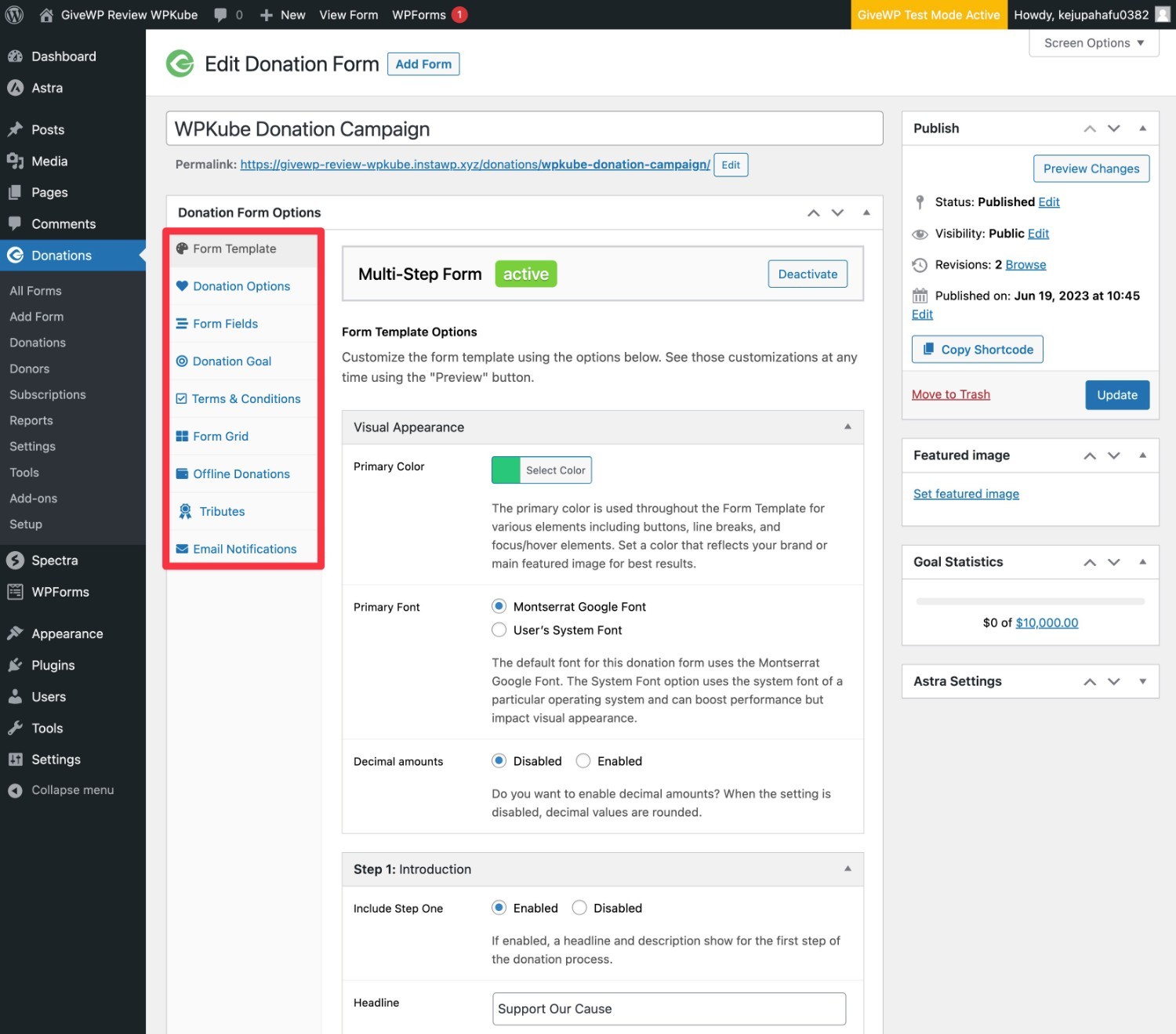Click the Goal Statistics progress bar
The height and width of the screenshot is (1034, 1176).
(x=1030, y=601)
